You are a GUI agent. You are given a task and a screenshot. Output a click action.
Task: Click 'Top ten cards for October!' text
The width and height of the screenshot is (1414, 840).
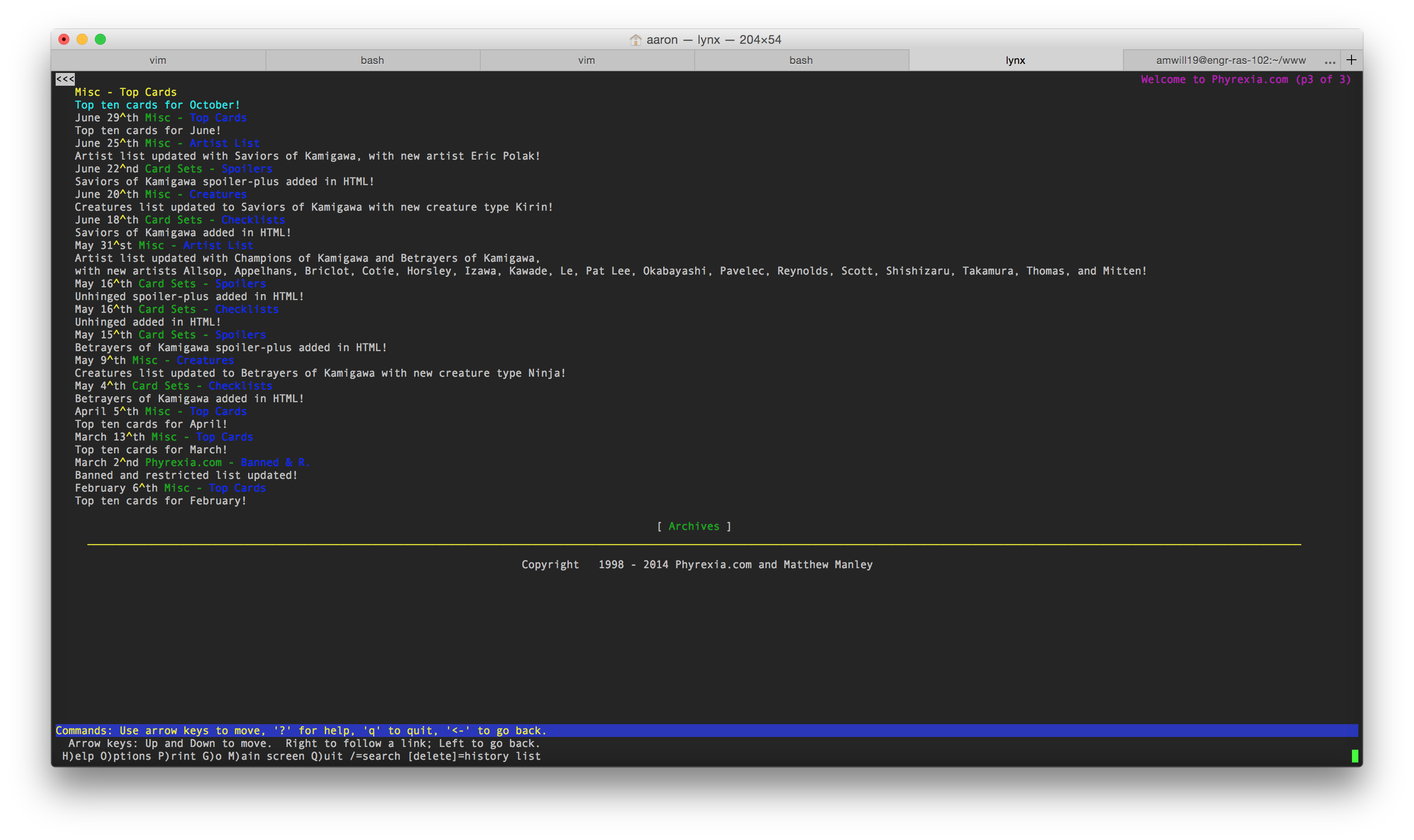tap(157, 105)
